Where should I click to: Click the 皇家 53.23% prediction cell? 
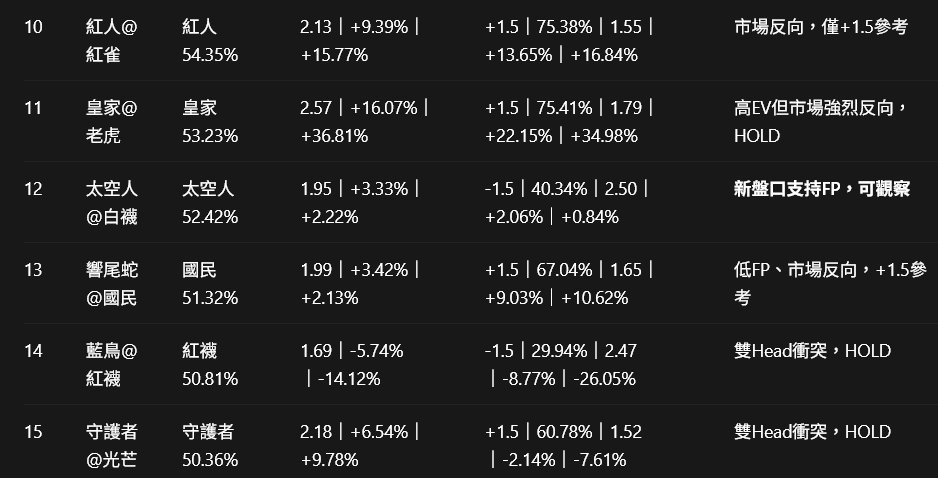(x=210, y=122)
